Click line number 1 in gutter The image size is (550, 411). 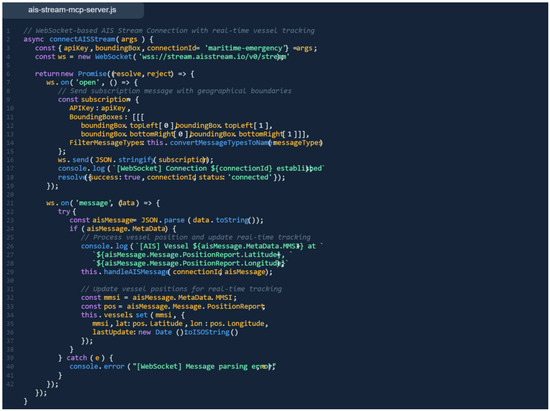tap(8, 31)
